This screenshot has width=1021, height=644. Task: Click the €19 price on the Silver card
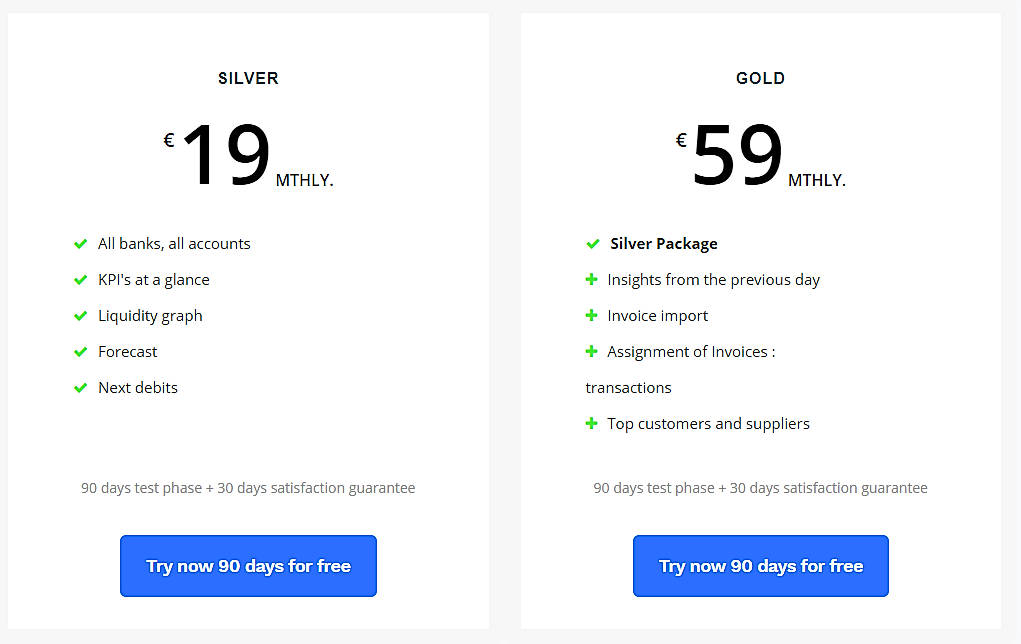tap(240, 150)
